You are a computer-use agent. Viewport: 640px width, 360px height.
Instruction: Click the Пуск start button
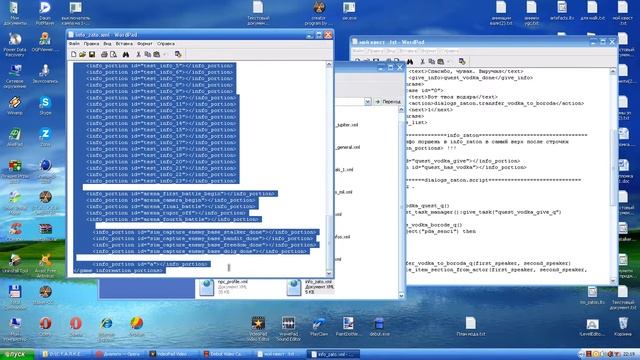click(16, 354)
